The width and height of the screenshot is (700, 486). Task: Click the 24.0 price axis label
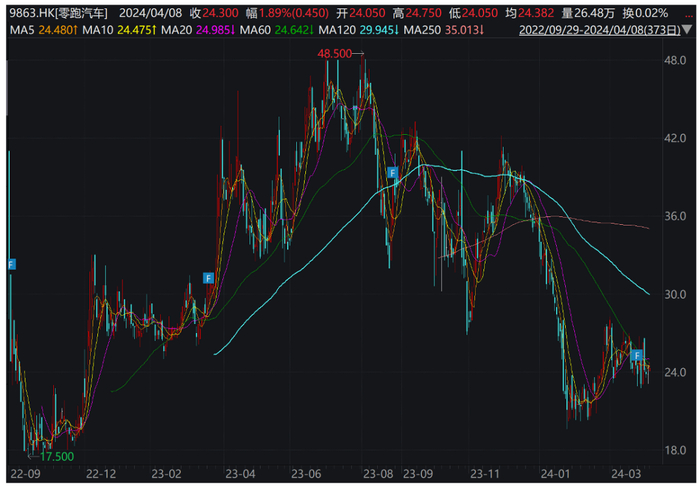coord(675,372)
